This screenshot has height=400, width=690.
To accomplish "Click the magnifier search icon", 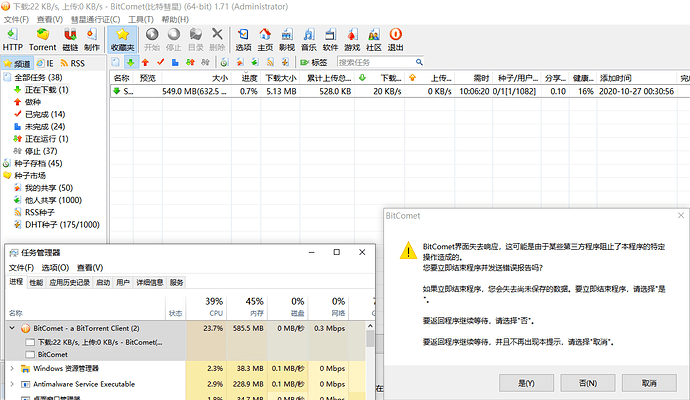I will pos(419,62).
